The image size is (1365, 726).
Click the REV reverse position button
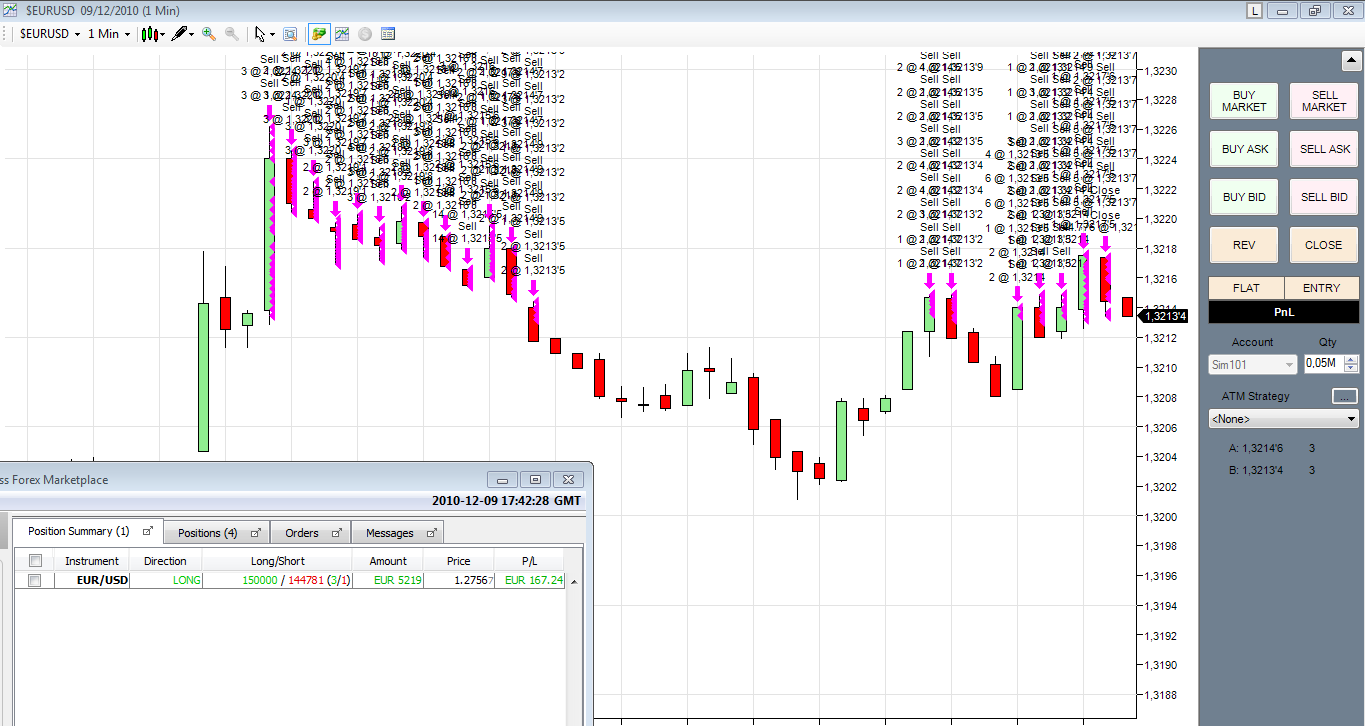tap(1244, 245)
